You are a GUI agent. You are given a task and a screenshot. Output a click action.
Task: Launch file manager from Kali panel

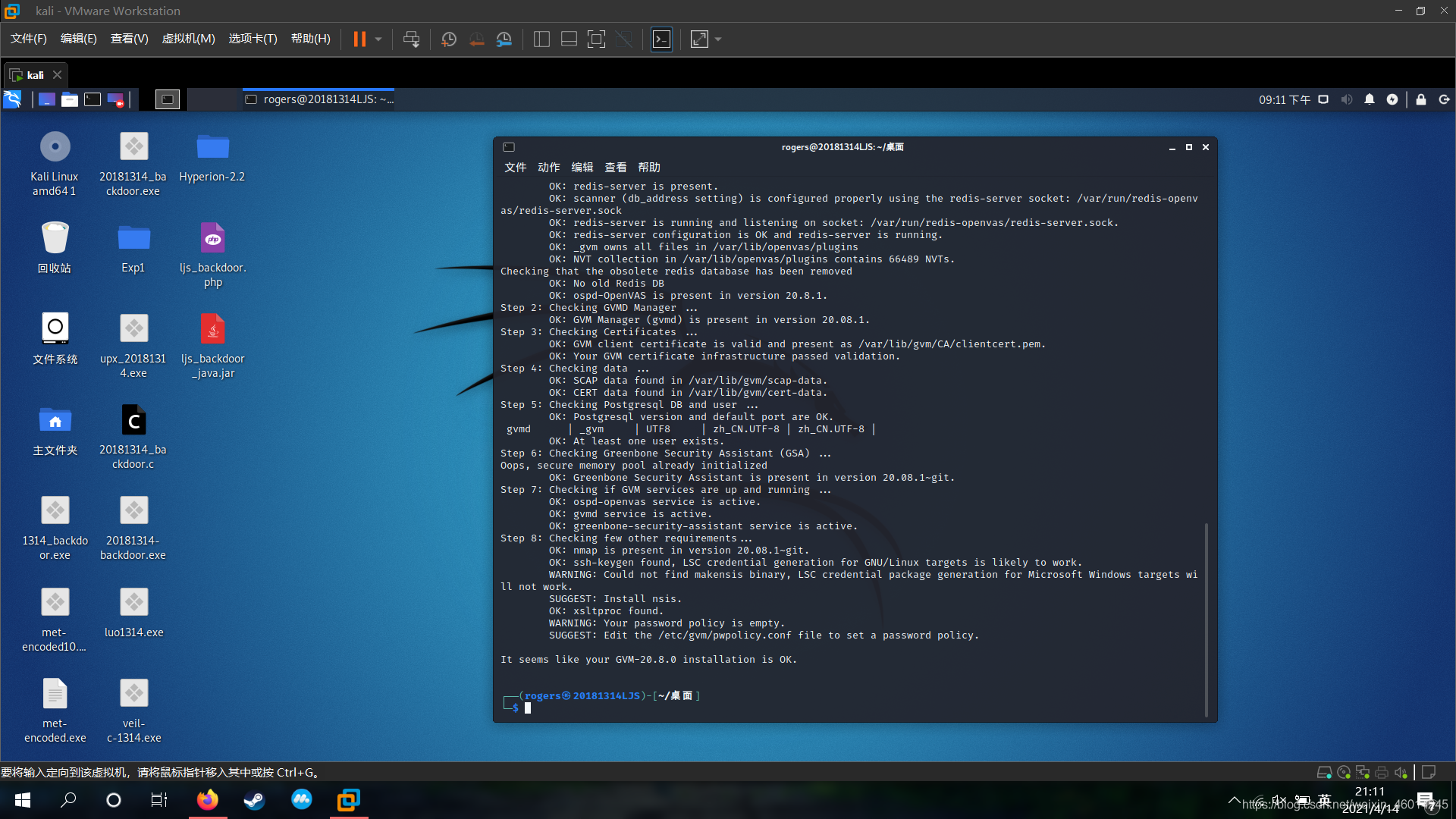click(x=70, y=99)
